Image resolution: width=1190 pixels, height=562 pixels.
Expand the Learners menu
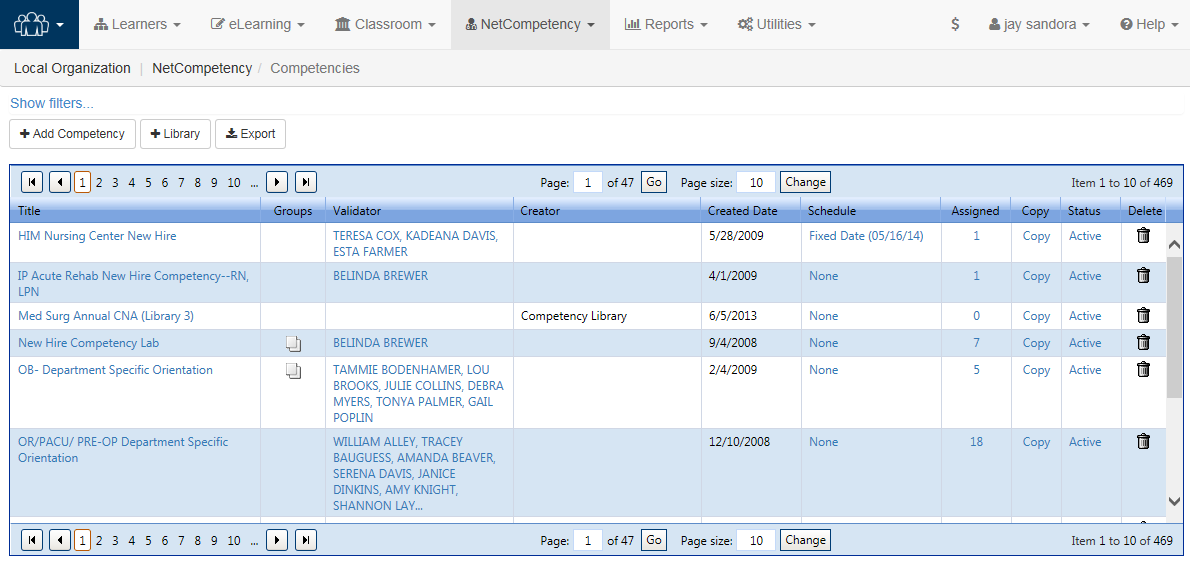tap(138, 24)
